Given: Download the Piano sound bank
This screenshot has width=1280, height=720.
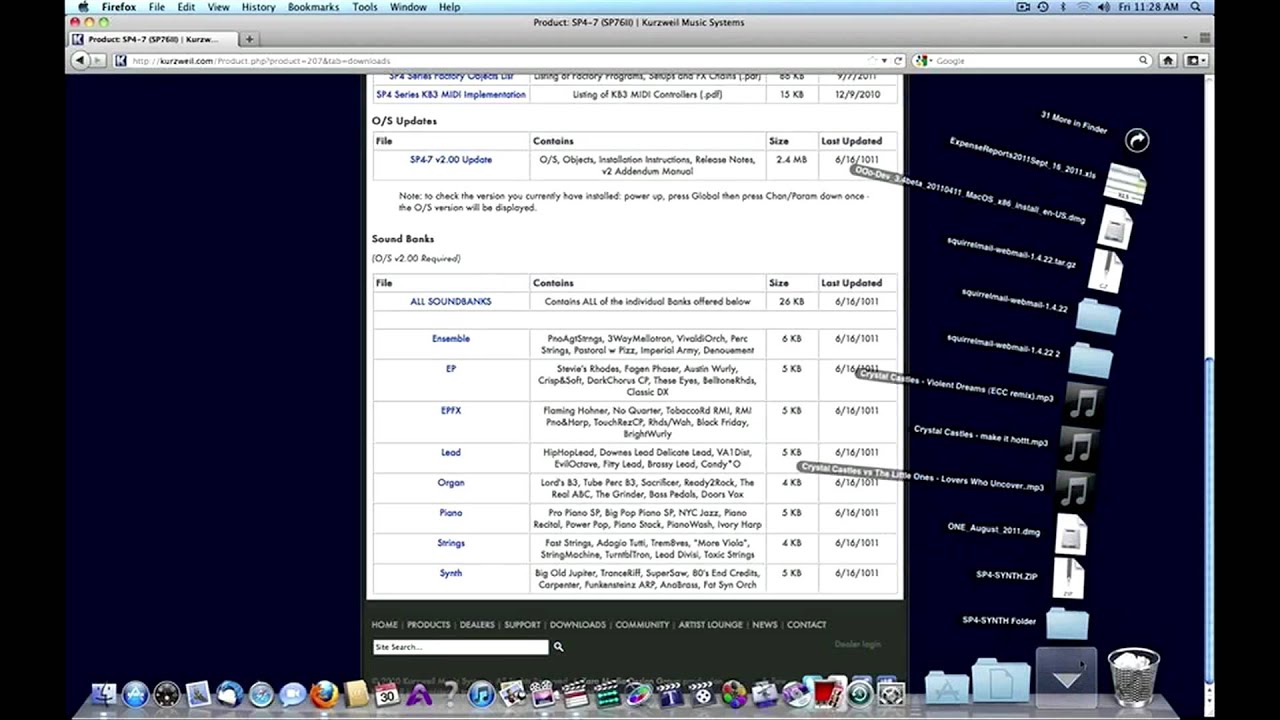Looking at the screenshot, I should (451, 512).
